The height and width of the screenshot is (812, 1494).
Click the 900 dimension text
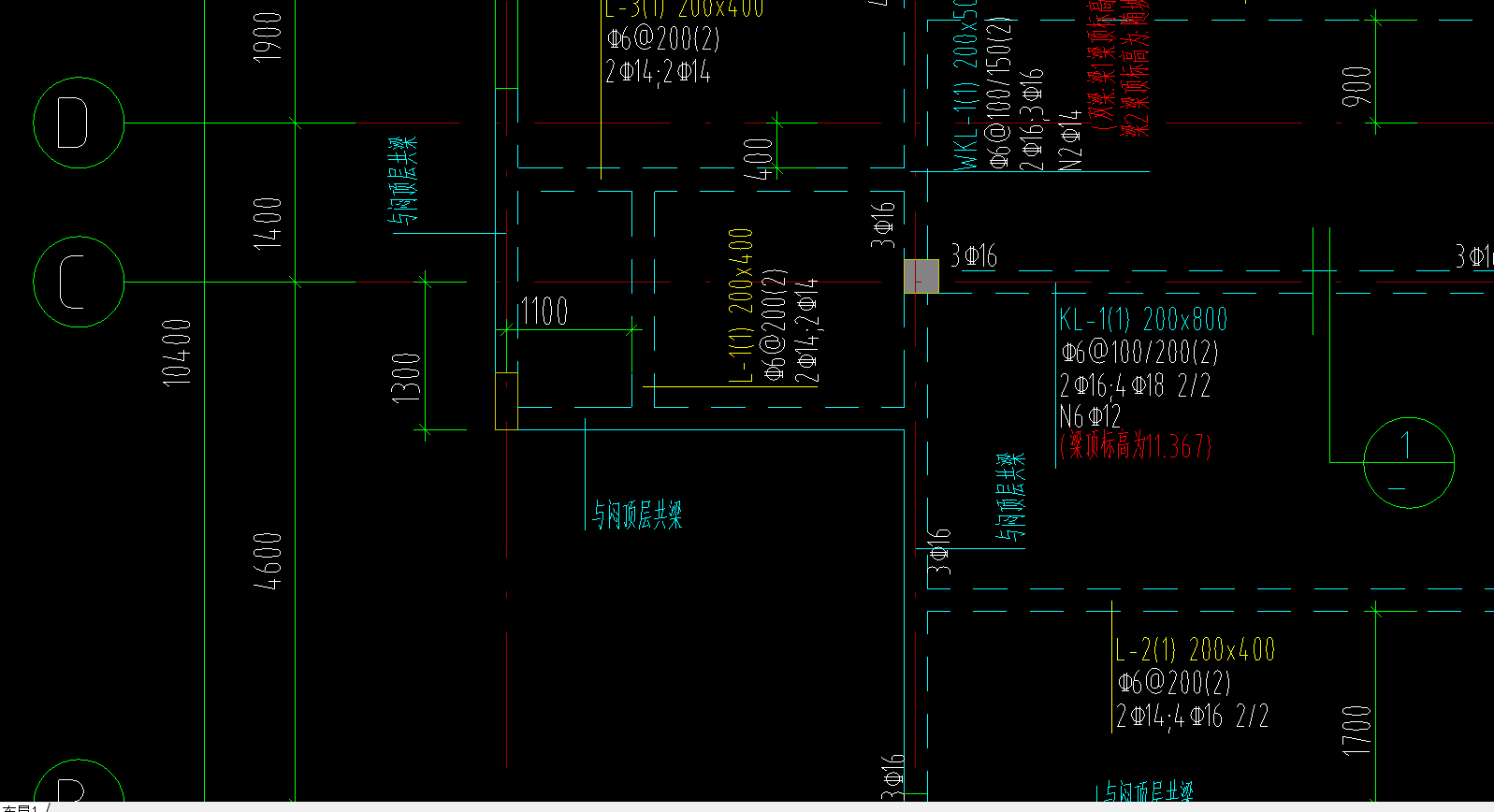coord(1356,86)
